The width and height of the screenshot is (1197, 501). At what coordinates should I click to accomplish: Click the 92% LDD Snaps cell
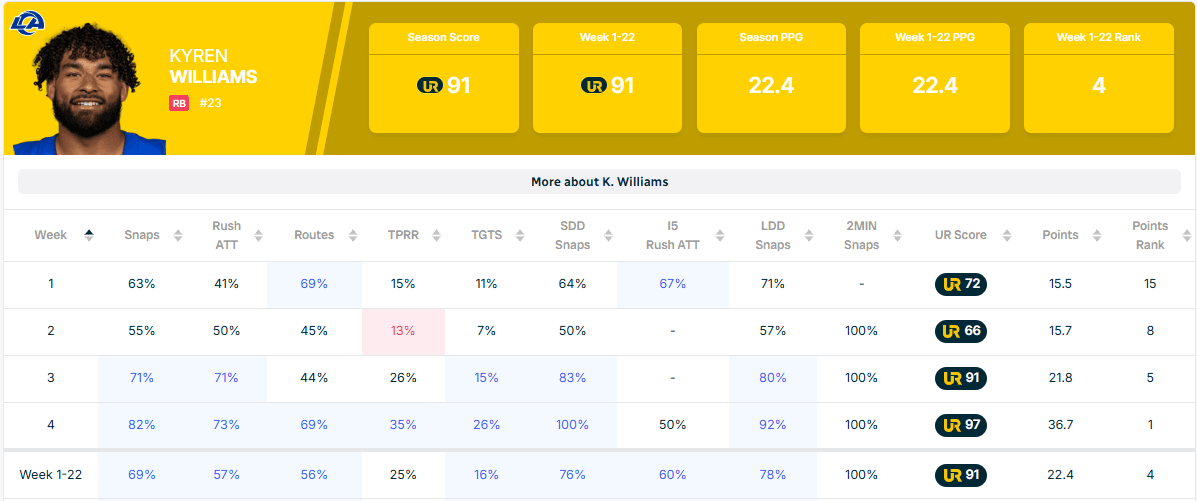tap(773, 425)
